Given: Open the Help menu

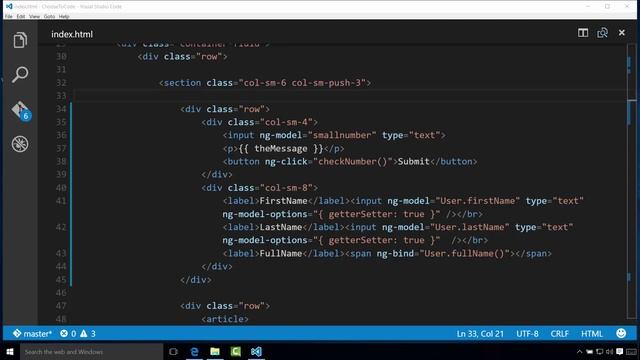Looking at the screenshot, I should pos(64,16).
